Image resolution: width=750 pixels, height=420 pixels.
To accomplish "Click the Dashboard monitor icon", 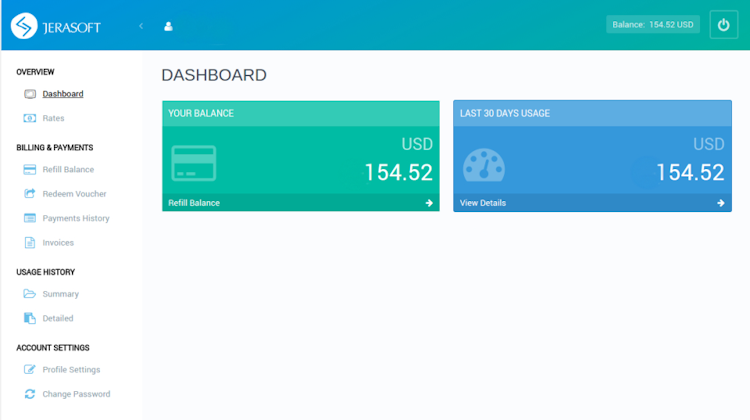I will click(30, 94).
